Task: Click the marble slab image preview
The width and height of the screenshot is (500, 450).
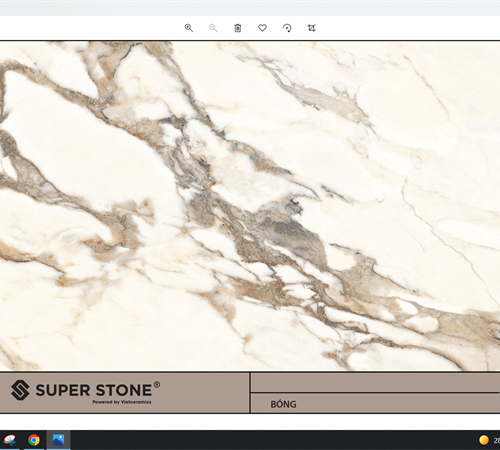Action: 250,206
